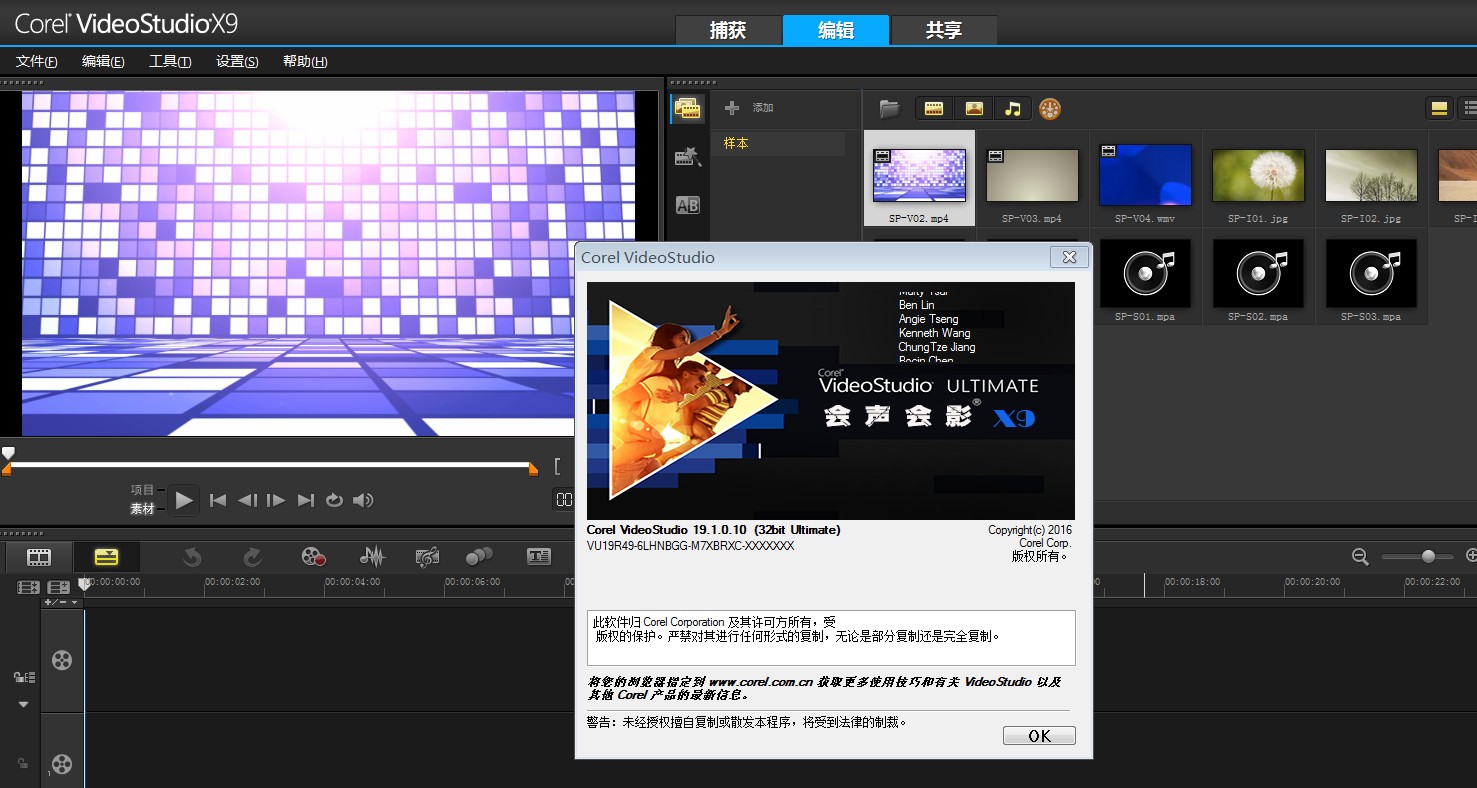Click OK in the about dialog
Screen dimensions: 1477x788
tap(1039, 736)
